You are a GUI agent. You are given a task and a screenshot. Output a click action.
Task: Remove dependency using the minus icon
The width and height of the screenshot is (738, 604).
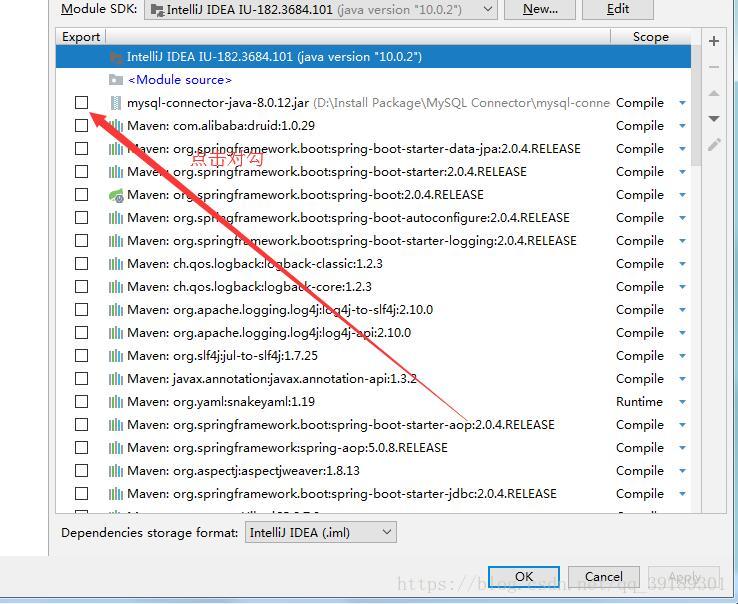[x=714, y=67]
